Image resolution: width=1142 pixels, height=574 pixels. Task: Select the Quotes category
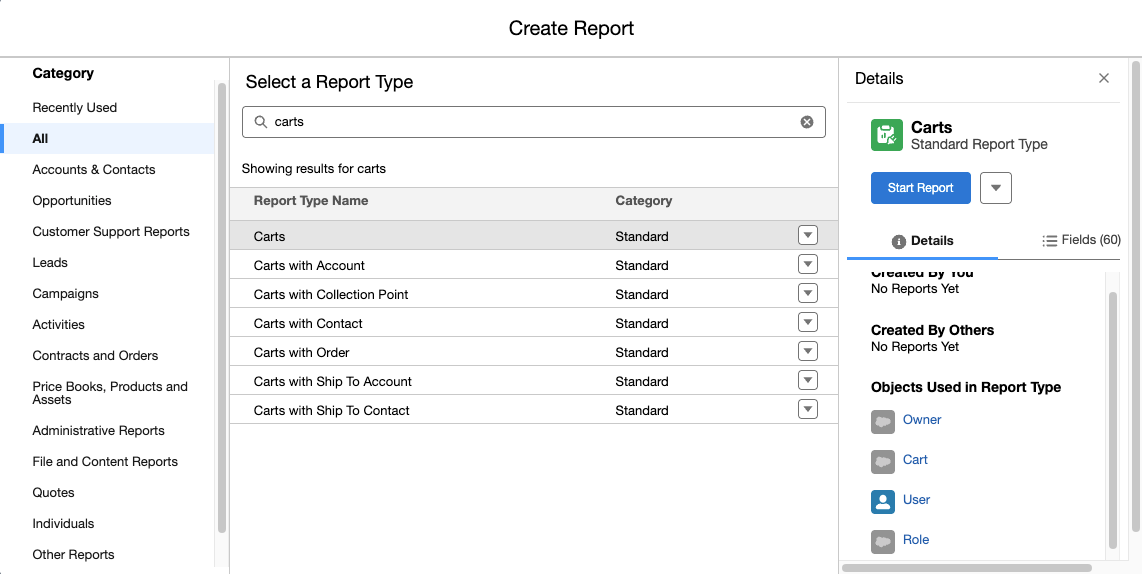pos(53,492)
